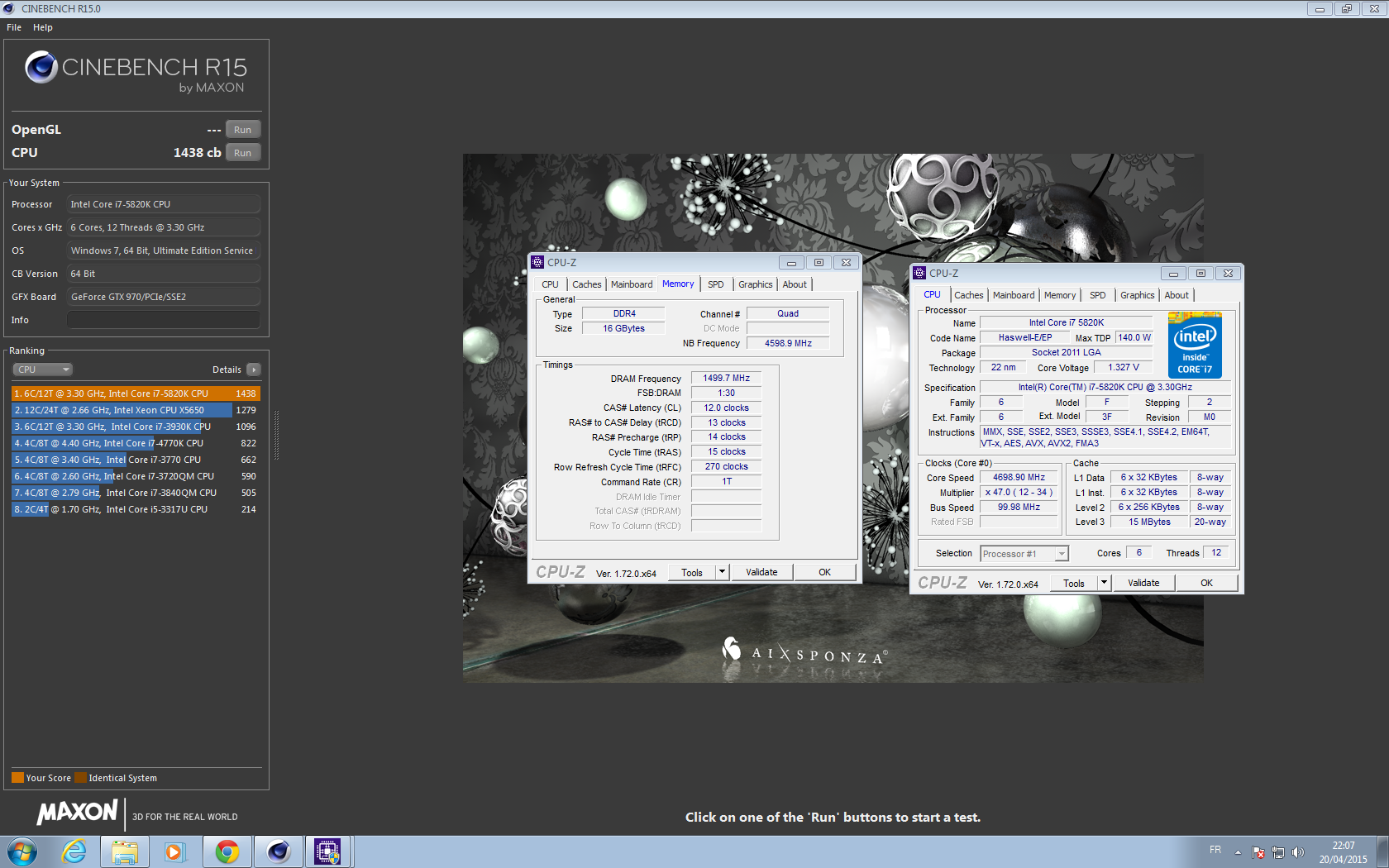The image size is (1389, 868).
Task: Open the Ranking CPU dropdown
Action: point(42,370)
